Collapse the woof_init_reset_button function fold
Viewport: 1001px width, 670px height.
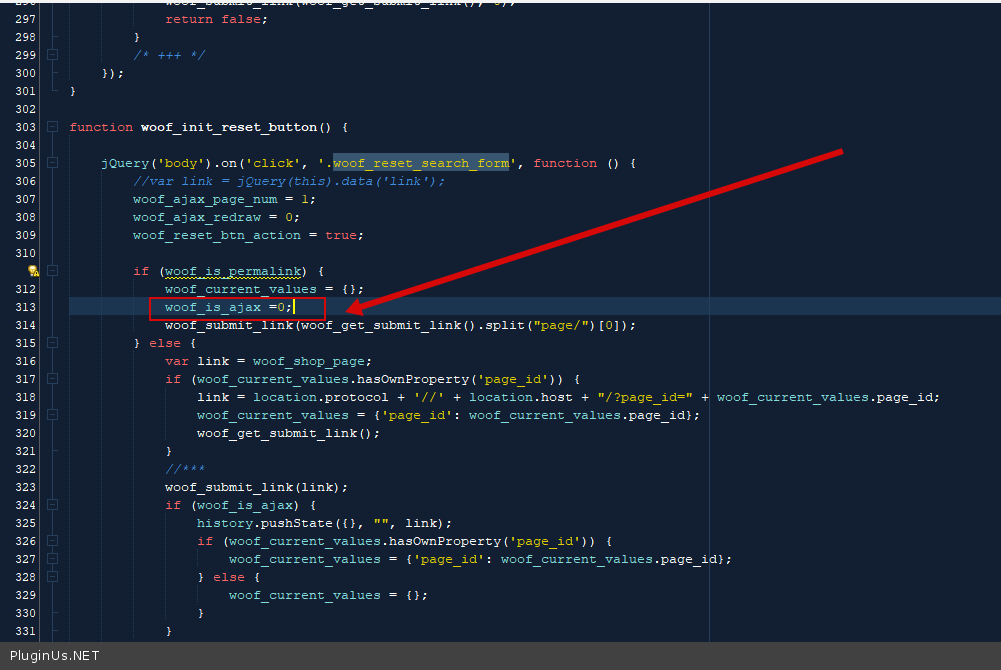[x=53, y=127]
